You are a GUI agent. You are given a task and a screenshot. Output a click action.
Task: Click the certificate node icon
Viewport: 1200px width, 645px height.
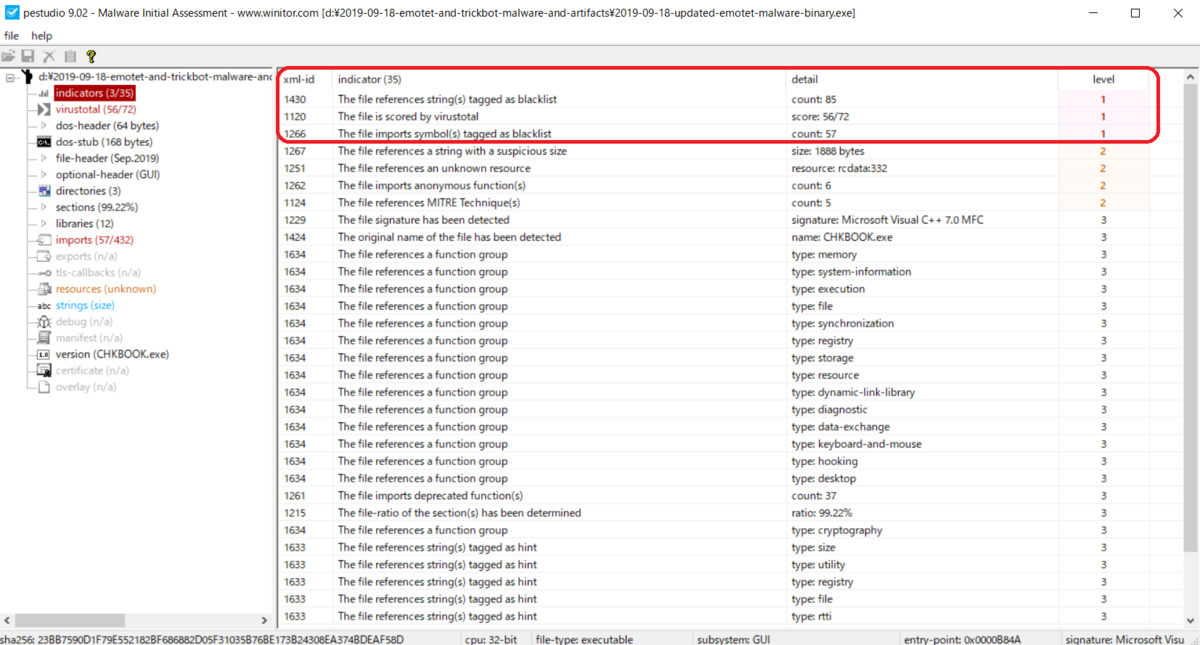click(44, 370)
